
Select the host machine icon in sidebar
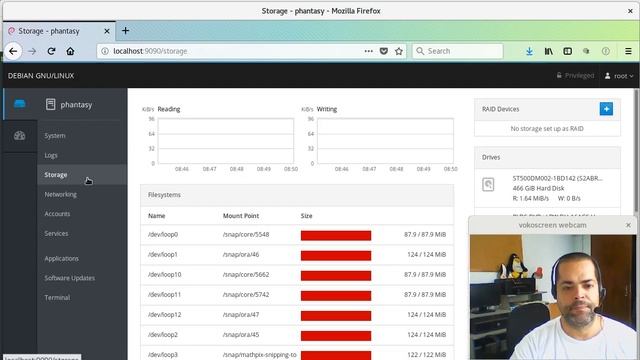(x=20, y=104)
